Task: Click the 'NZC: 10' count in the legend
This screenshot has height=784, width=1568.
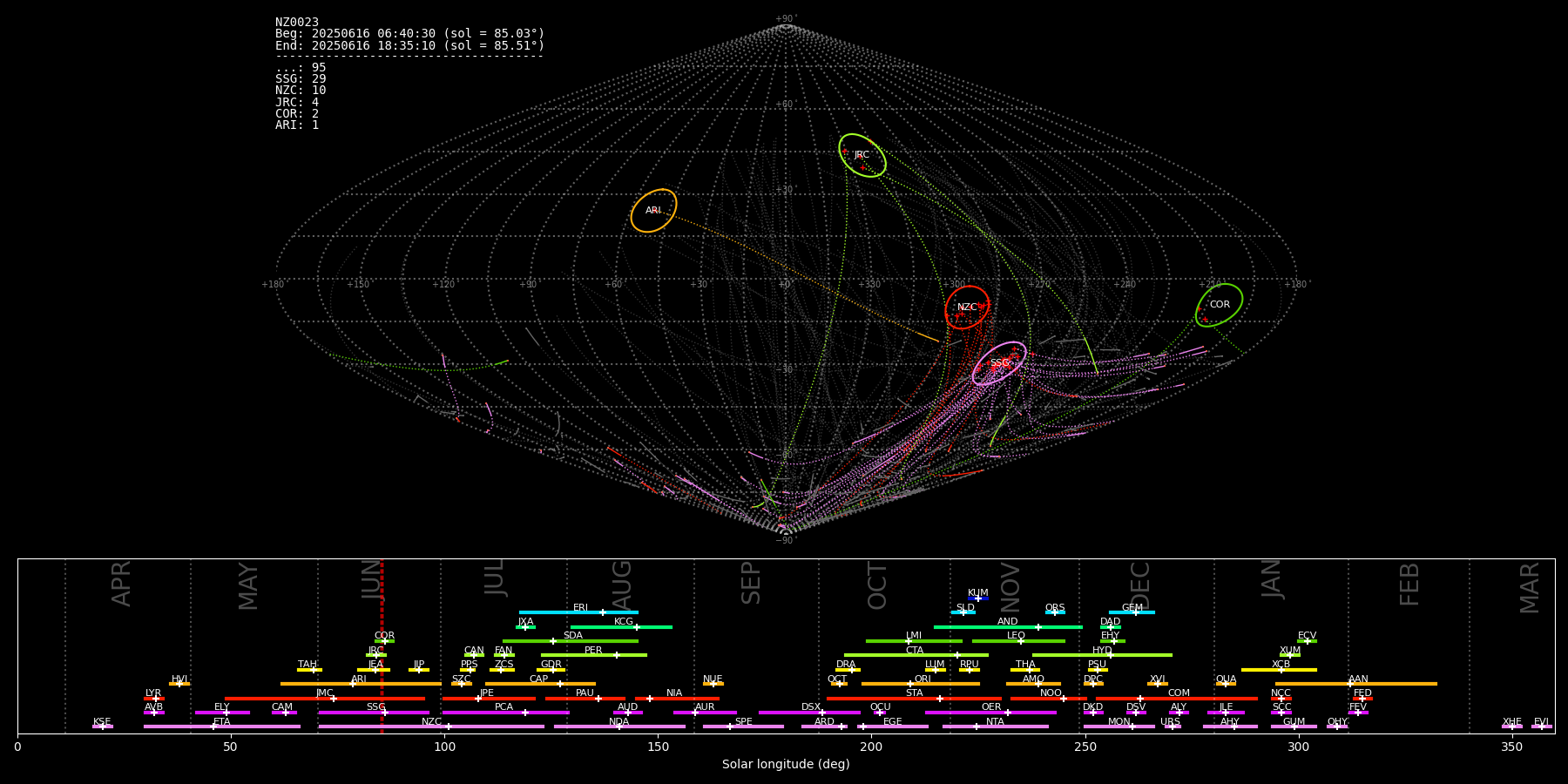Action: coord(301,91)
